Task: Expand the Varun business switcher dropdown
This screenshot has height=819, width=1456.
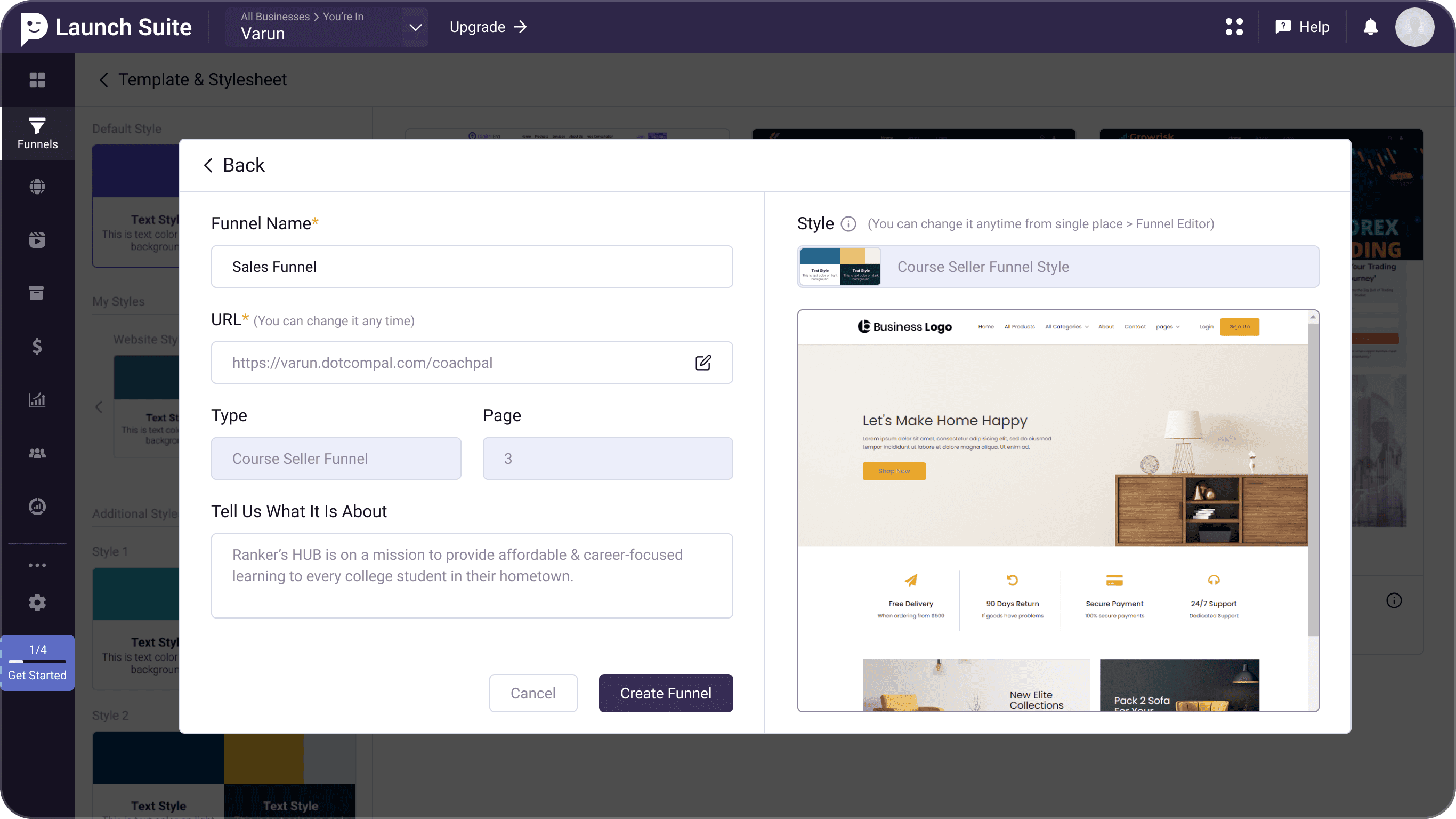Action: tap(415, 27)
